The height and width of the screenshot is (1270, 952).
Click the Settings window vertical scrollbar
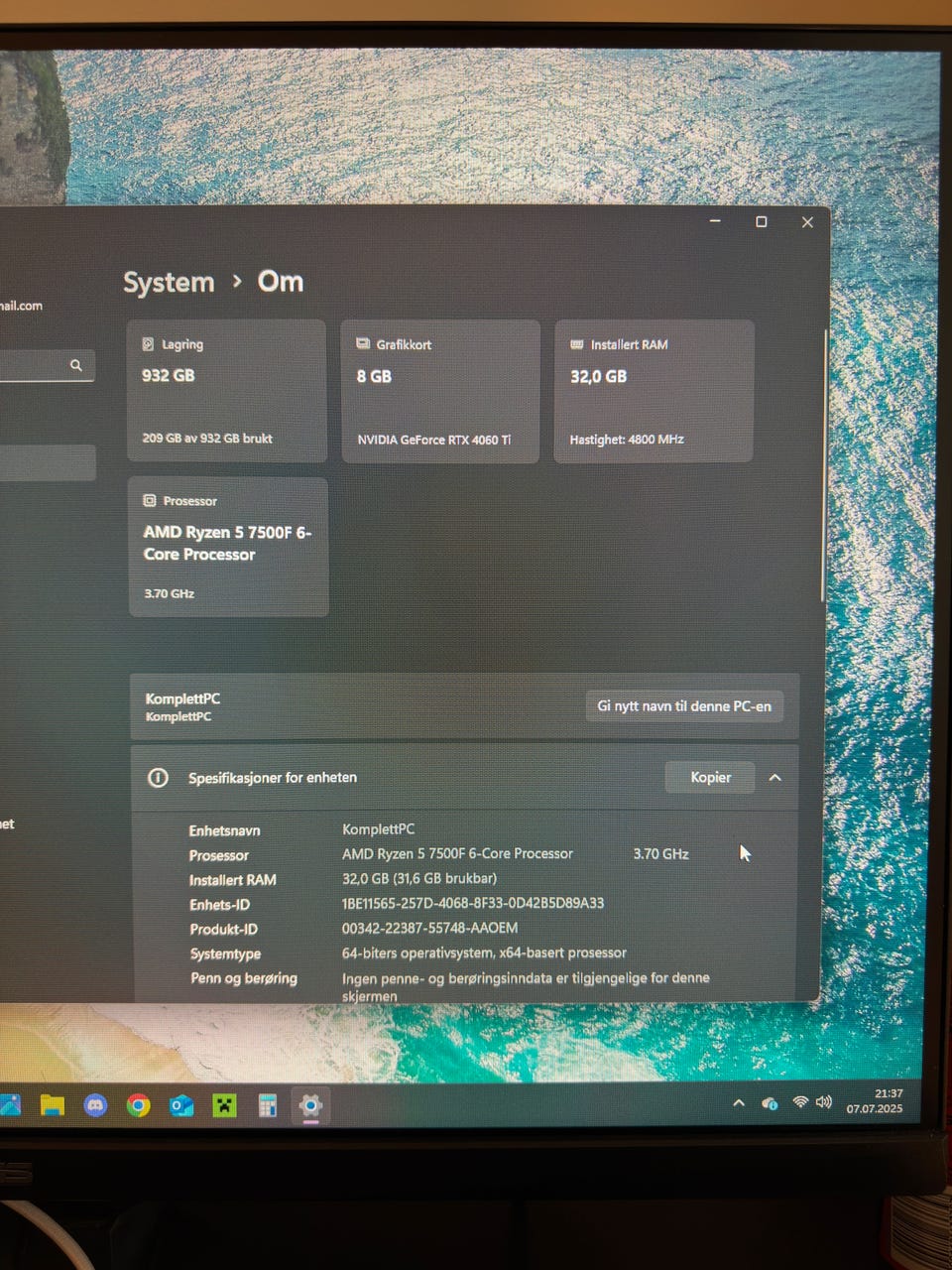(822, 466)
